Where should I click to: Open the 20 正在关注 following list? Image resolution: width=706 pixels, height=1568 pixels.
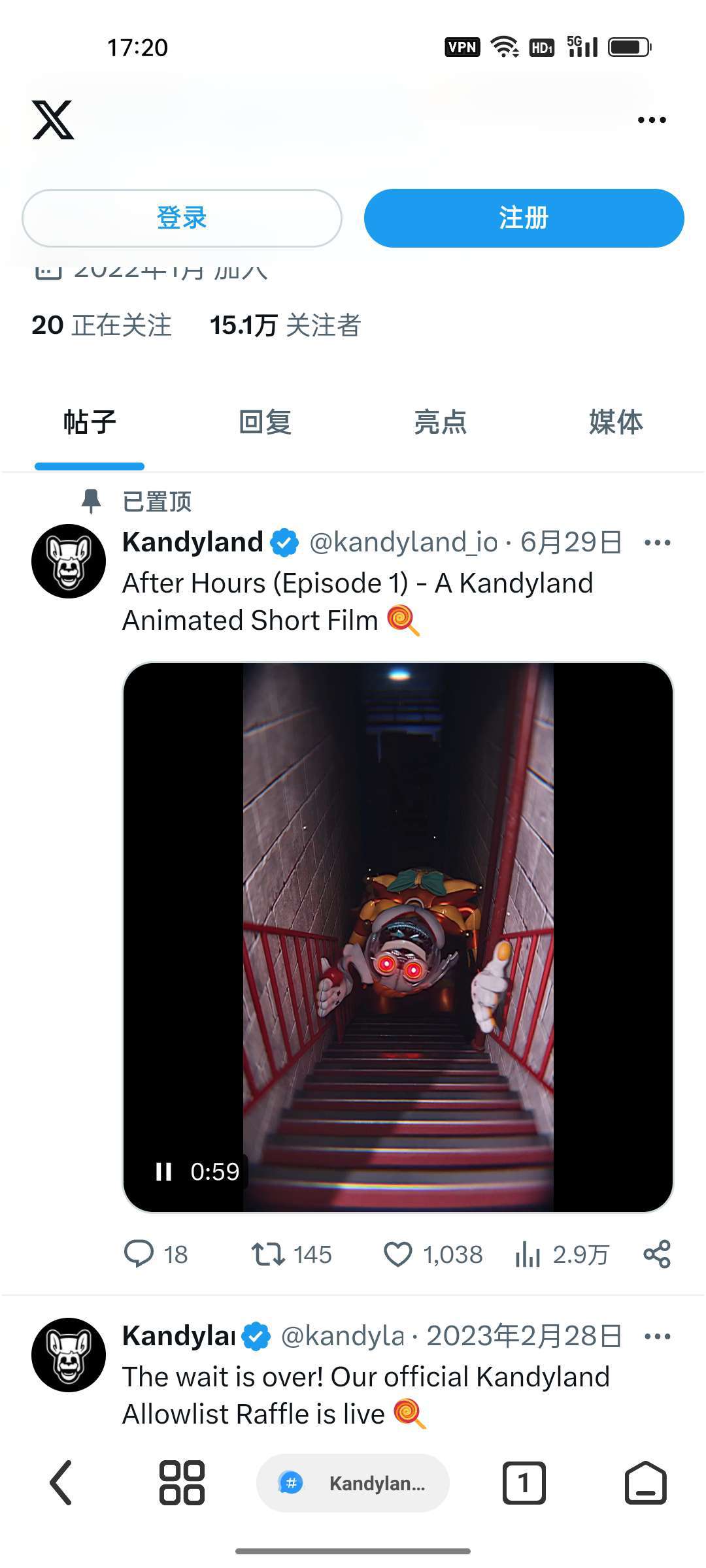pos(101,325)
